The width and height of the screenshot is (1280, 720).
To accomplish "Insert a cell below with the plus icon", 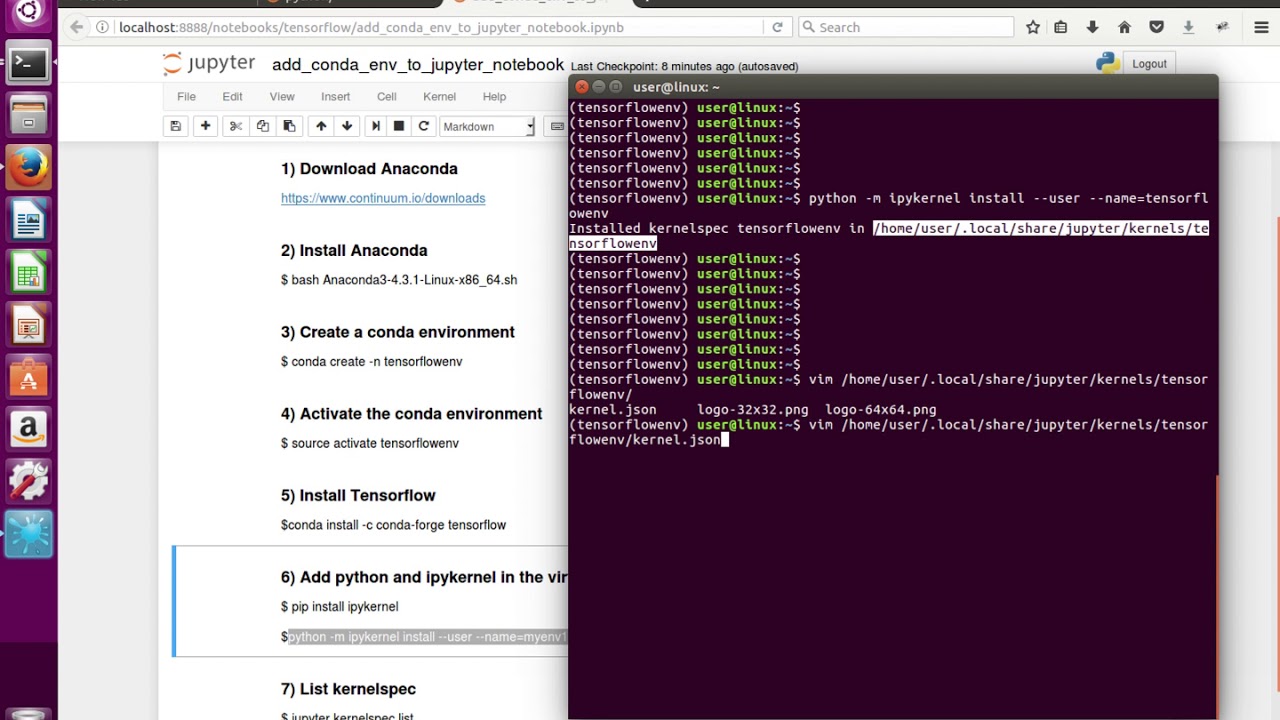I will coord(205,126).
